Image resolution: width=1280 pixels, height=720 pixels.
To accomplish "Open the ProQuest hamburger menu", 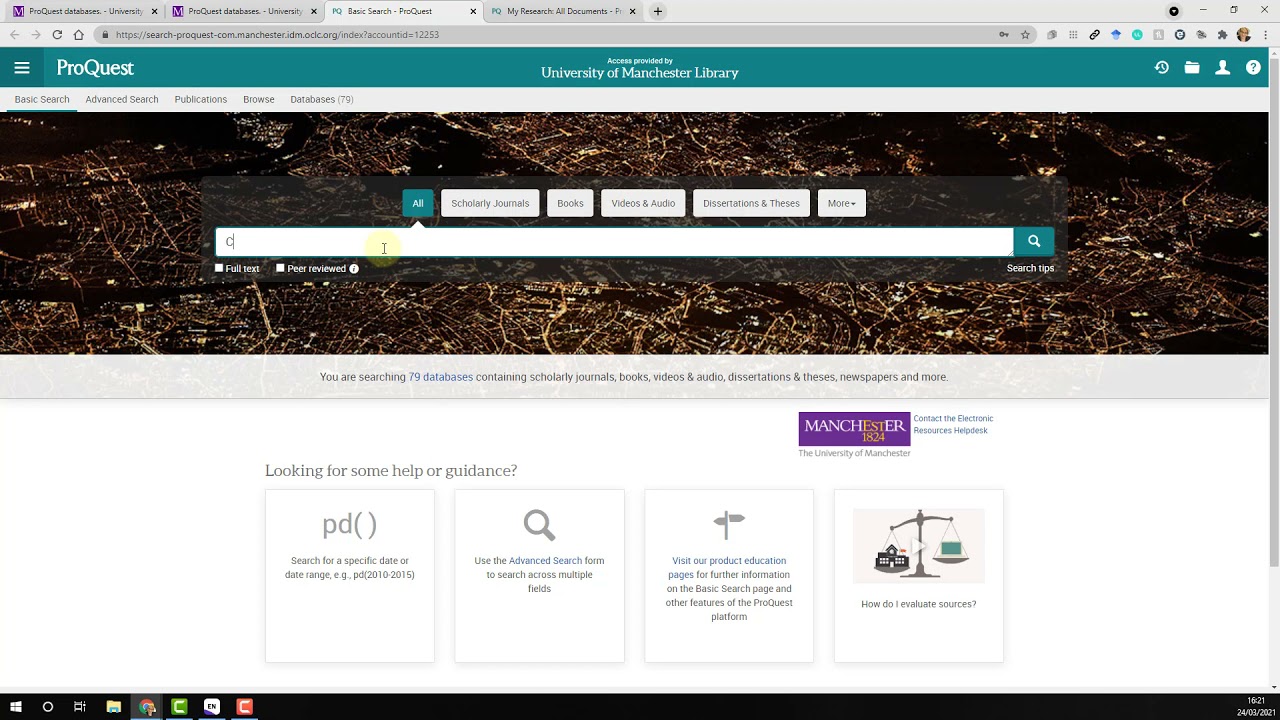I will (22, 68).
